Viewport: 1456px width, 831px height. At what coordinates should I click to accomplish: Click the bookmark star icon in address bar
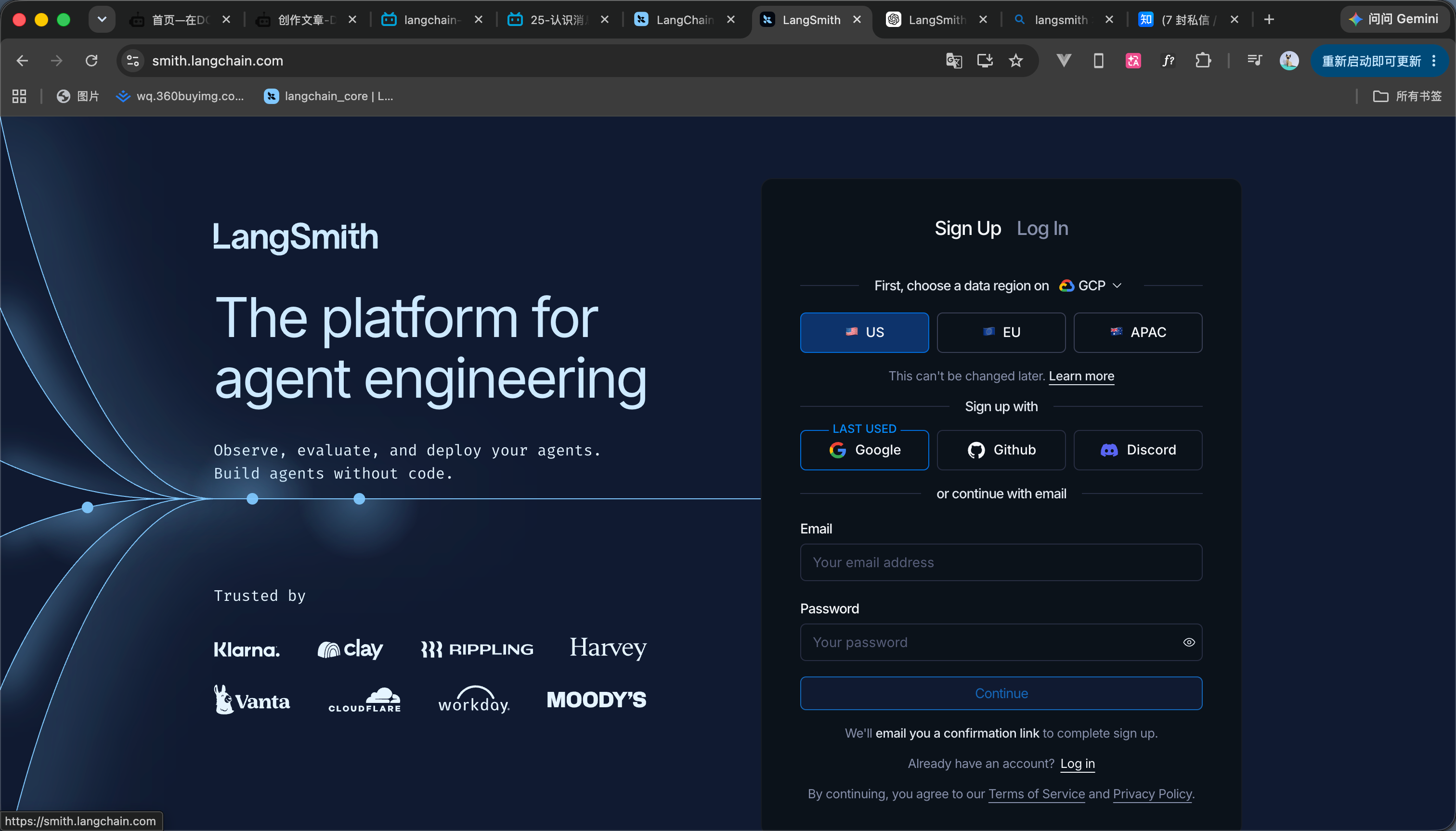pyautogui.click(x=1015, y=61)
